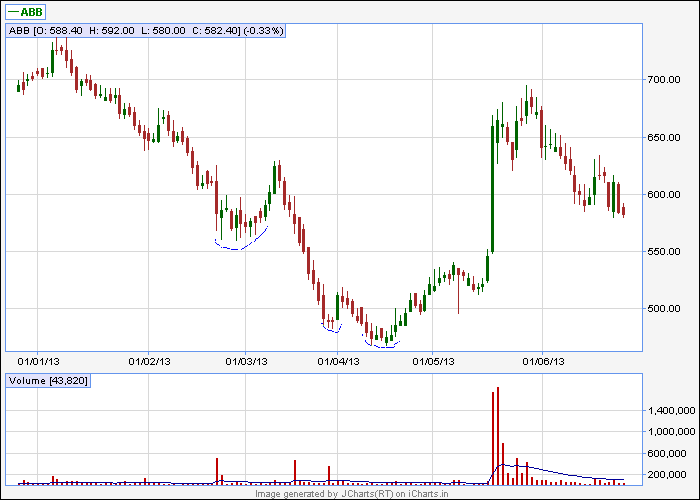
Task: Click the ABB legend label
Action: 25,12
